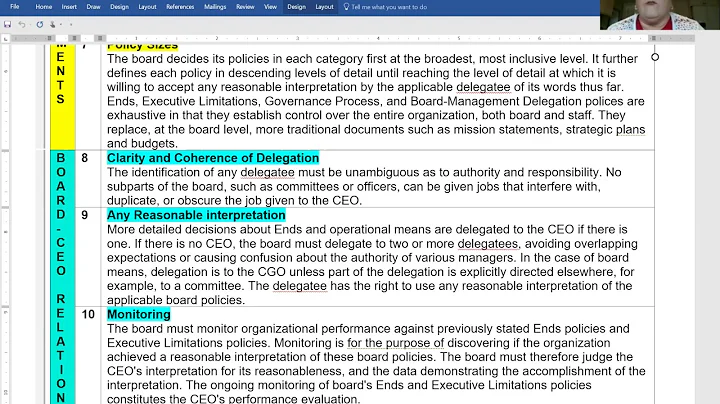Screen dimensions: 720x404
Task: Select the Review tab
Action: 245,7
